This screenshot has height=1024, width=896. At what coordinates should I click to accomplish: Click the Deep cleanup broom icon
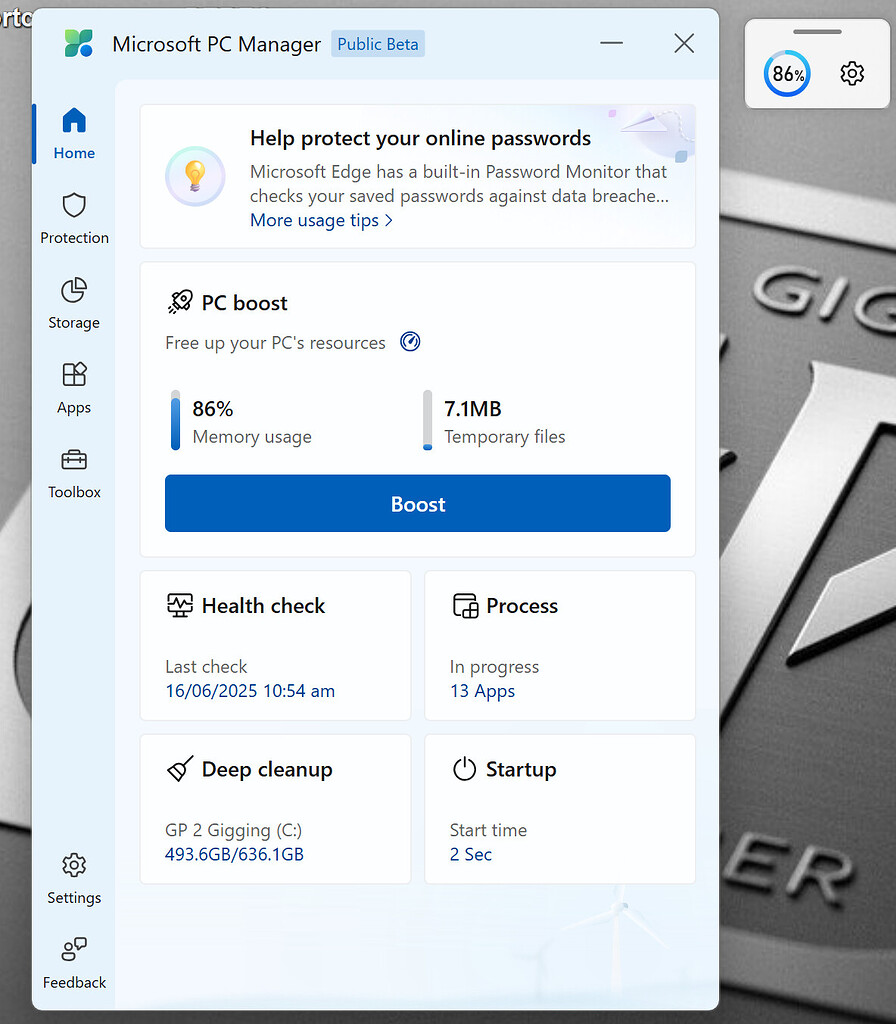[x=179, y=769]
